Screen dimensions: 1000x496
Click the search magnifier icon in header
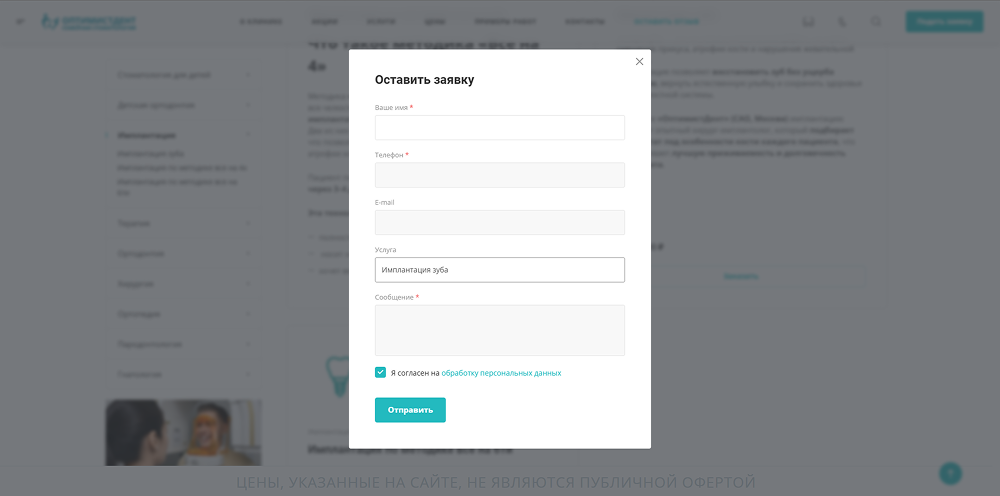click(876, 22)
